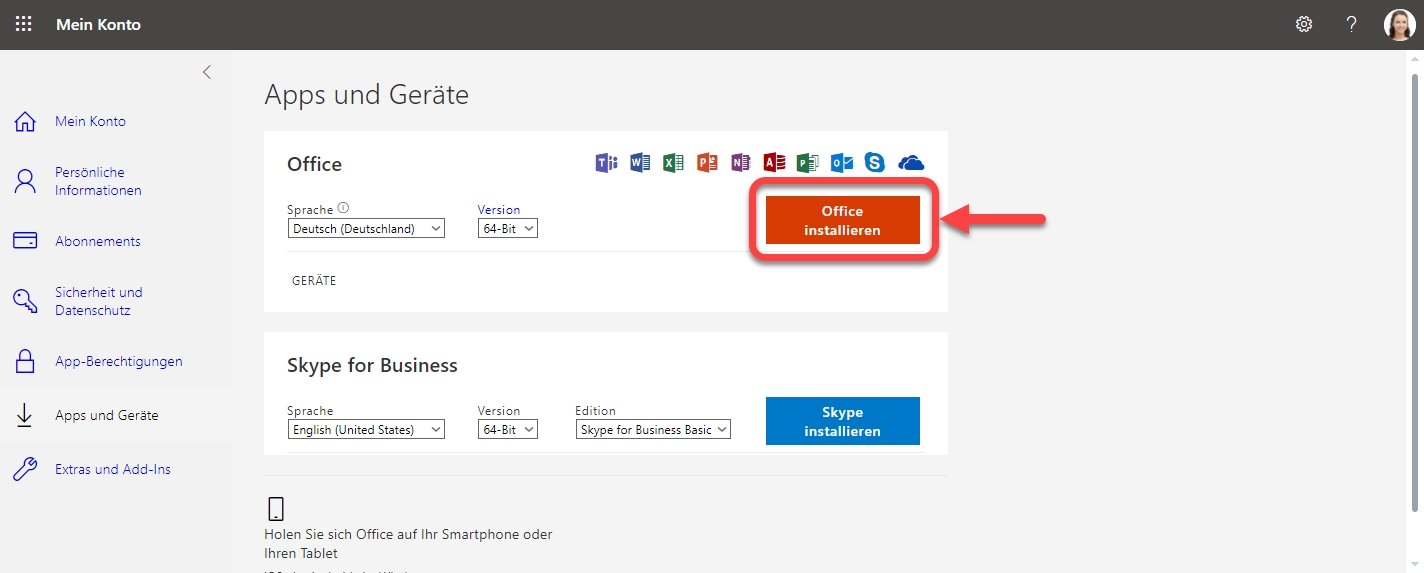
Task: Open the user profile picture menu
Action: coord(1399,24)
